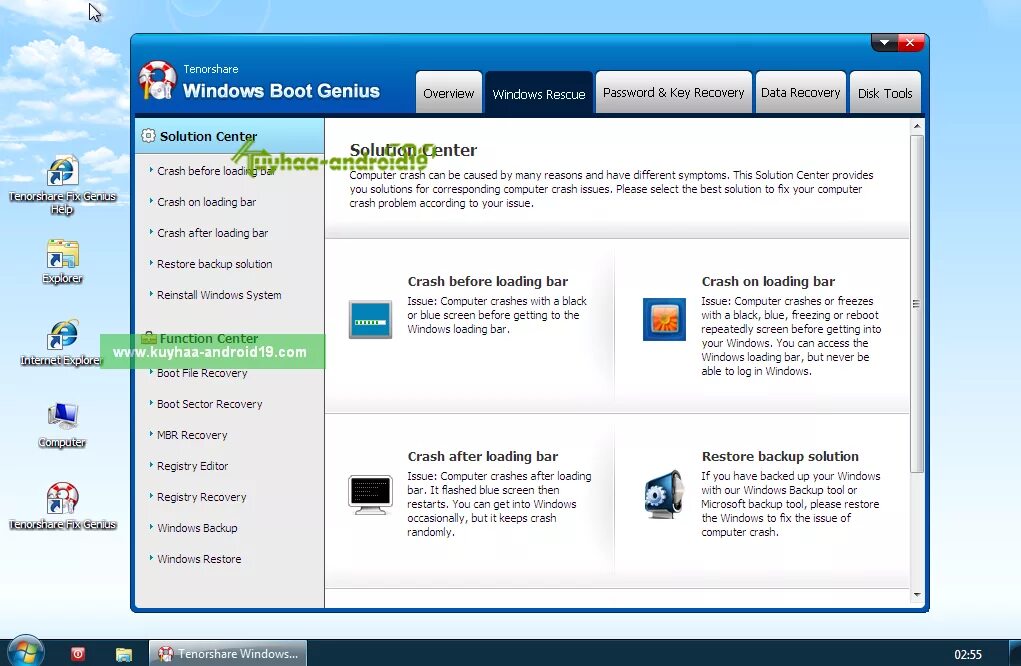Select Windows Backup in sidebar
The height and width of the screenshot is (666, 1021).
[197, 528]
